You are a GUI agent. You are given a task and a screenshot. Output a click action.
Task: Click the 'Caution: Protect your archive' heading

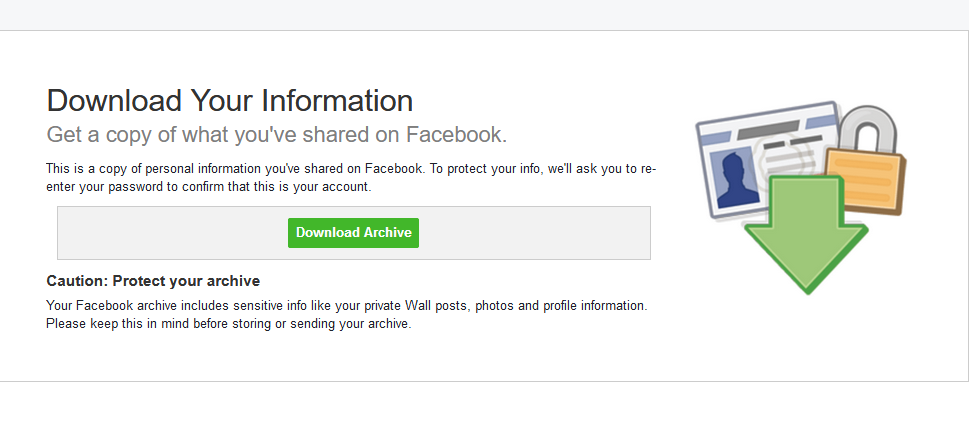coord(153,281)
